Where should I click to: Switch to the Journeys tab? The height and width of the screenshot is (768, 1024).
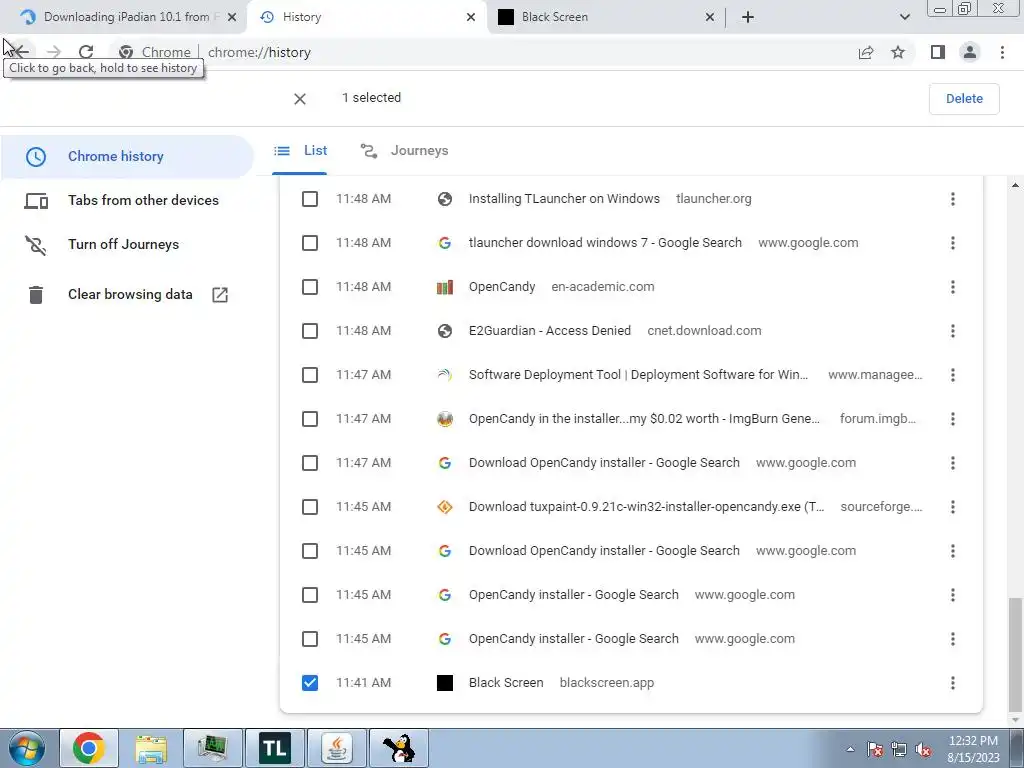point(404,151)
